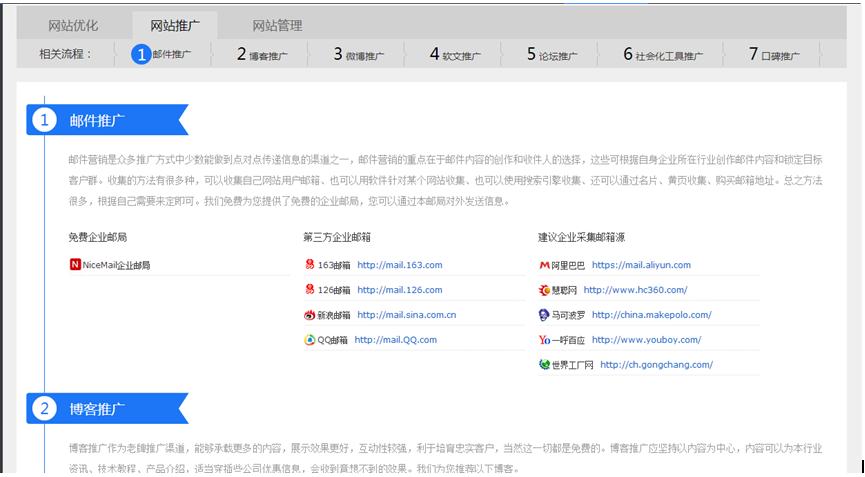Jump to step 2 博客推广
The height and width of the screenshot is (477, 865).
pos(262,54)
